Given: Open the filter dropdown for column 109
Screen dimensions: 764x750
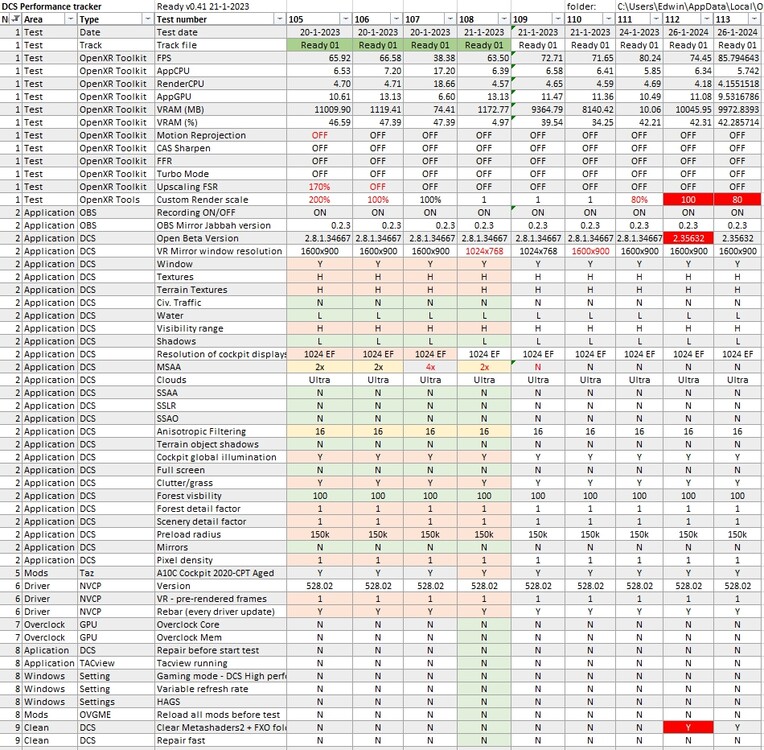Looking at the screenshot, I should (x=558, y=19).
